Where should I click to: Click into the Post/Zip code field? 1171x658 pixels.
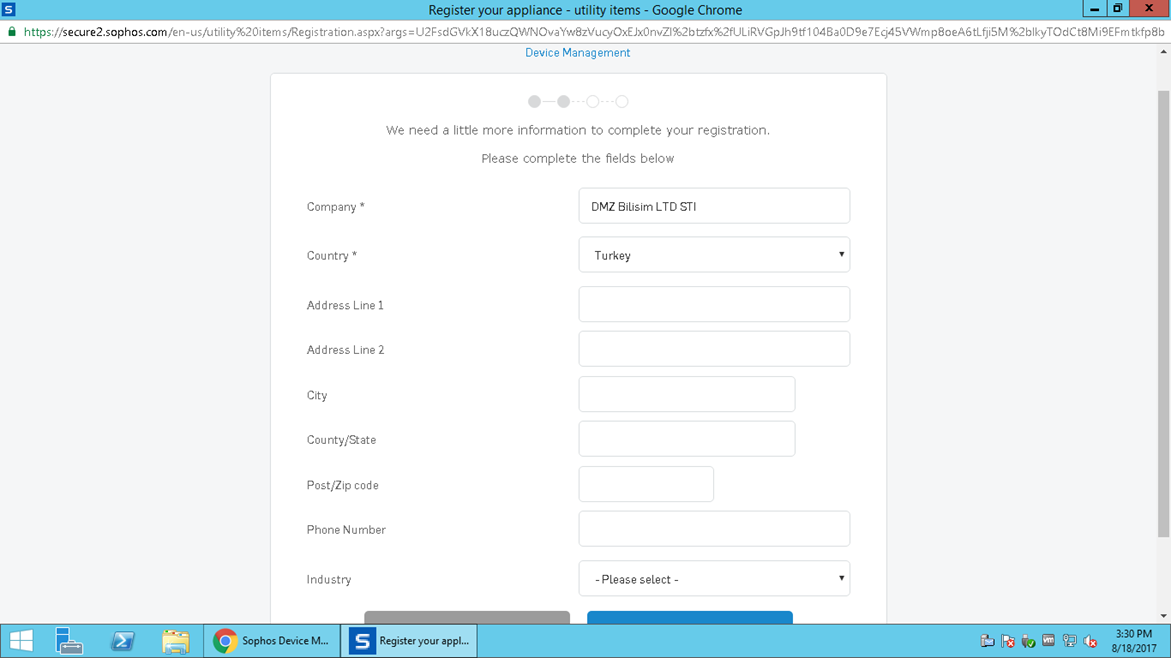click(x=646, y=484)
